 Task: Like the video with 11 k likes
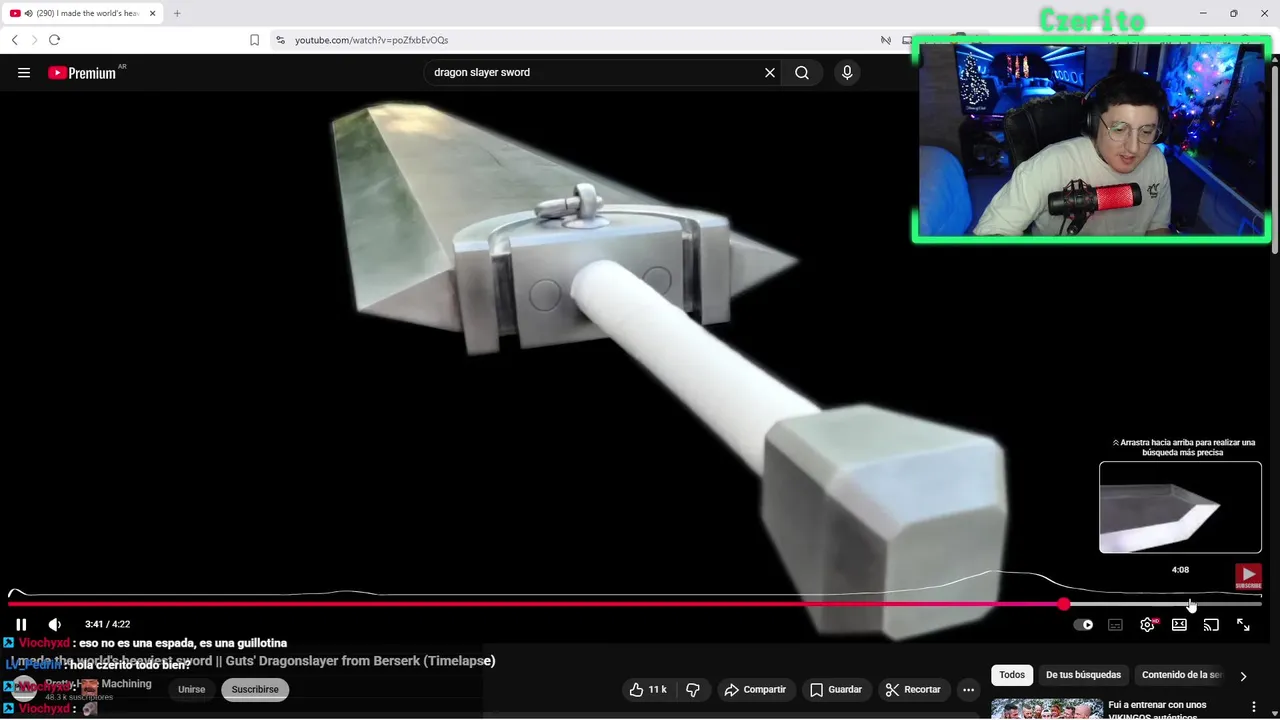click(x=648, y=689)
